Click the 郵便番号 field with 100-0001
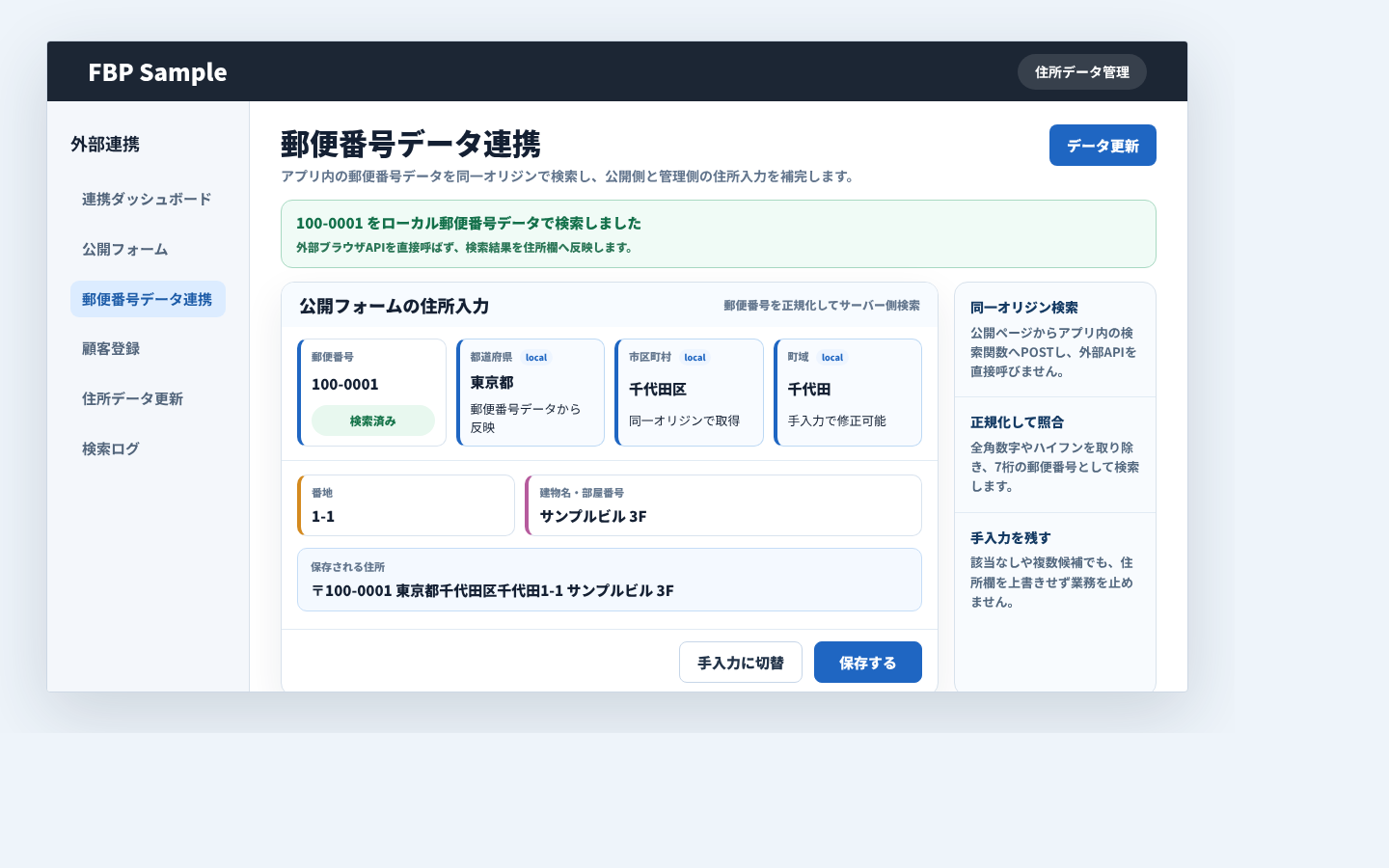Image resolution: width=1389 pixels, height=868 pixels. tap(372, 393)
